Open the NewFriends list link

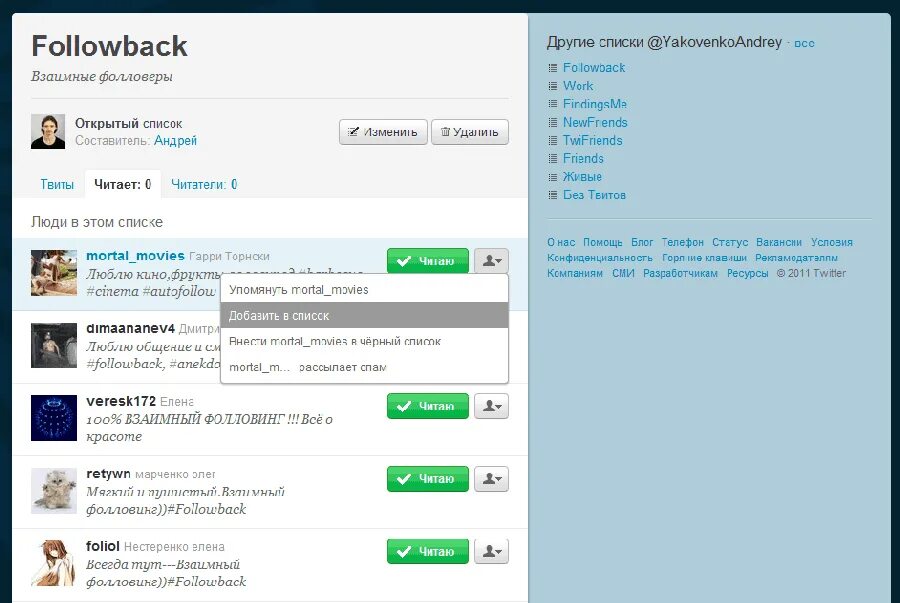[x=595, y=122]
